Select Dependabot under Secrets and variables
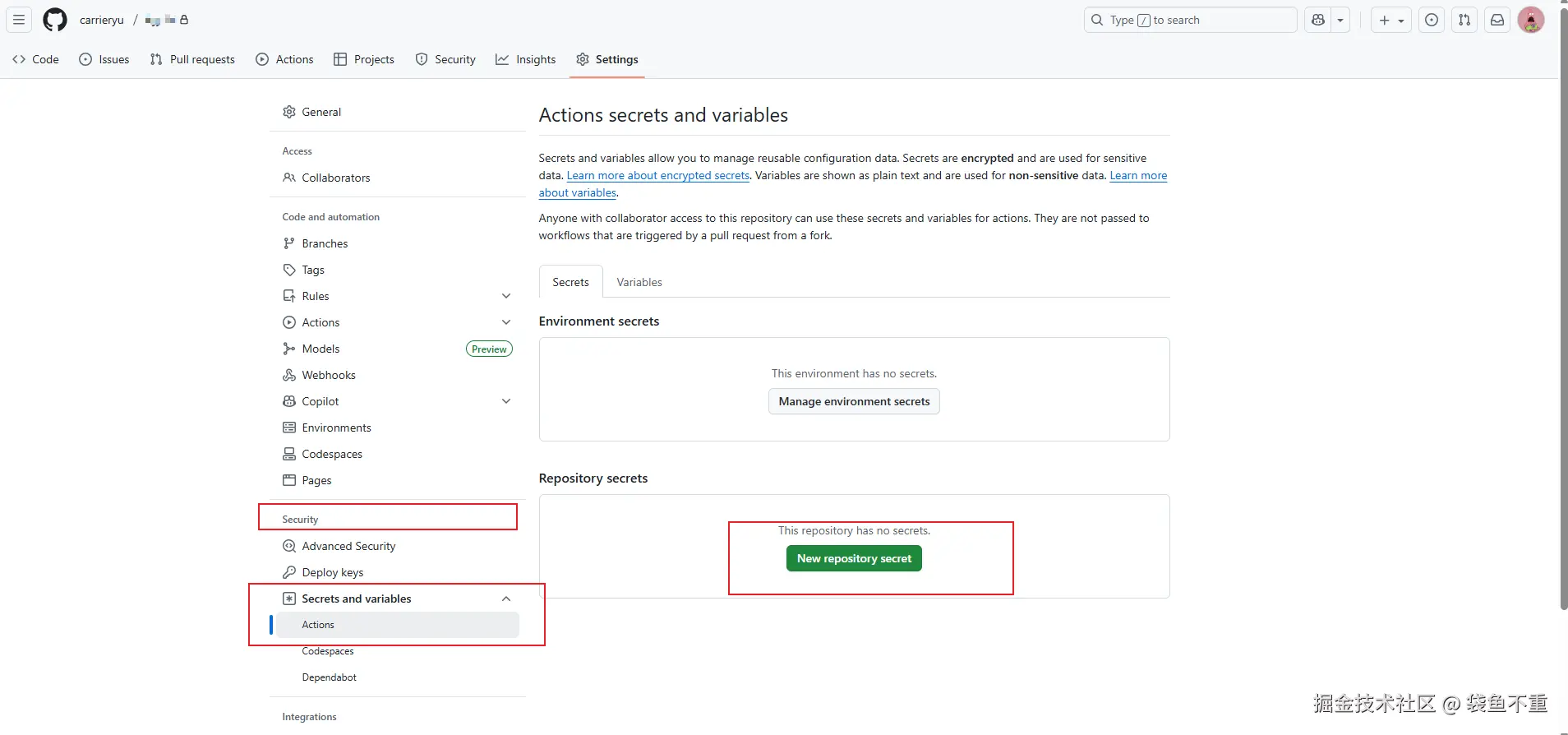1568x735 pixels. (x=330, y=677)
